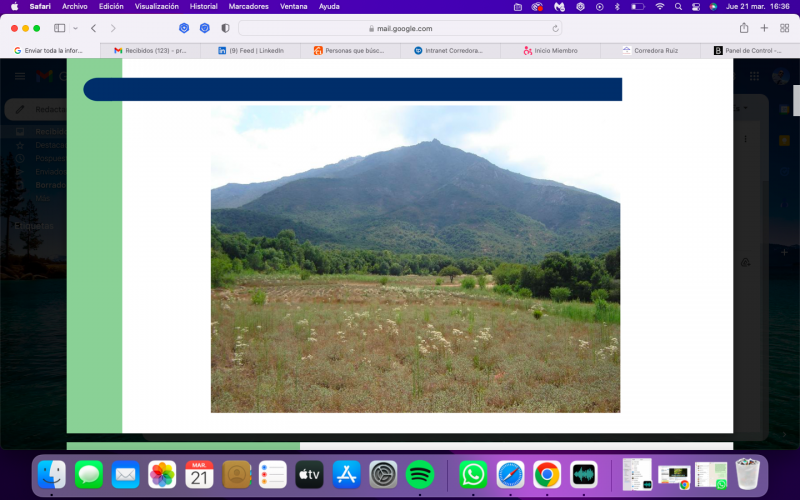Open the Ayuda menu
Screen dimensions: 800x500
coord(329,7)
